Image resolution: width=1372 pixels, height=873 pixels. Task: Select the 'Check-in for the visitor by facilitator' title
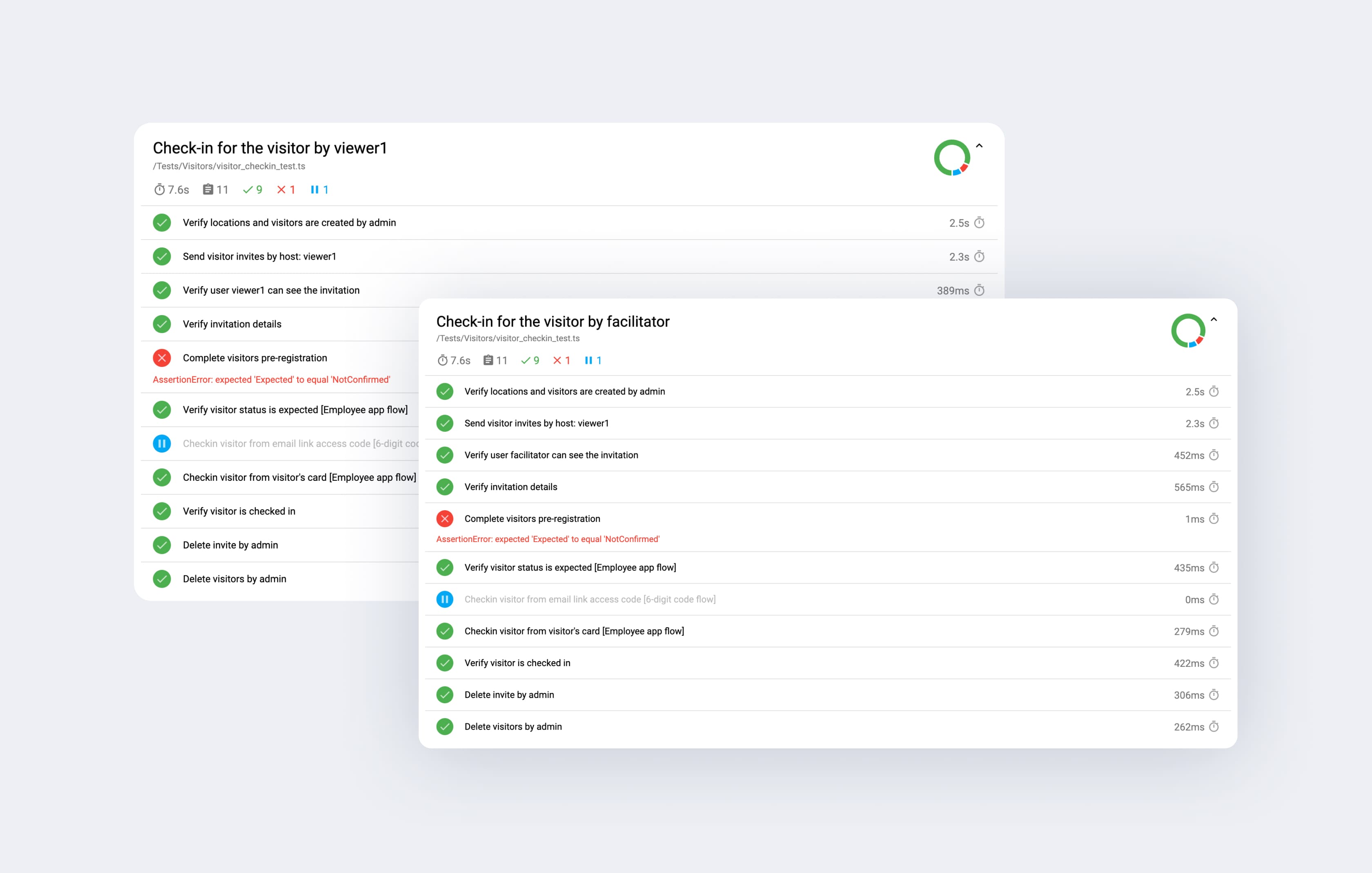coord(553,321)
